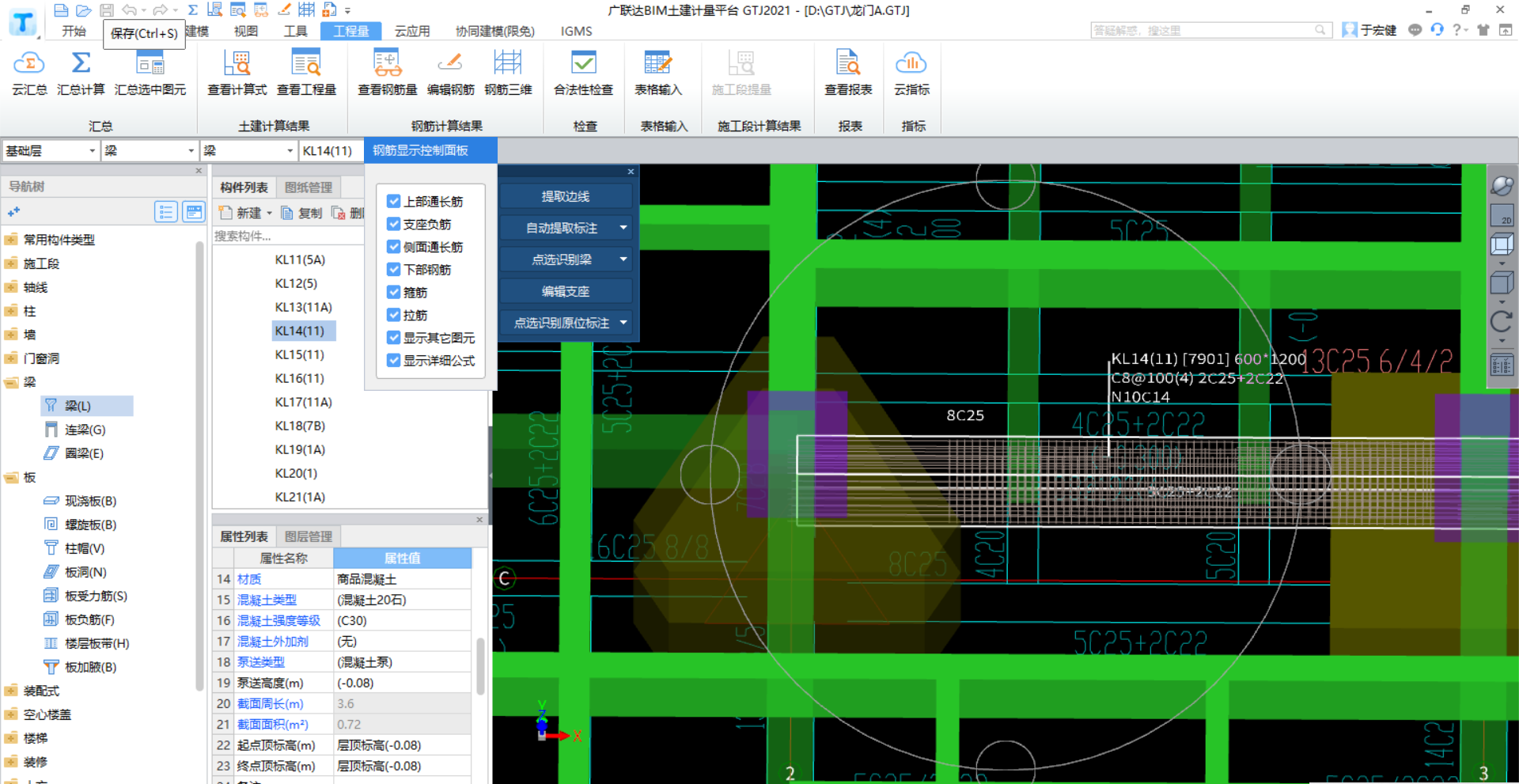The width and height of the screenshot is (1519, 784).
Task: Toggle 箍筋 checkbox
Action: 394,292
